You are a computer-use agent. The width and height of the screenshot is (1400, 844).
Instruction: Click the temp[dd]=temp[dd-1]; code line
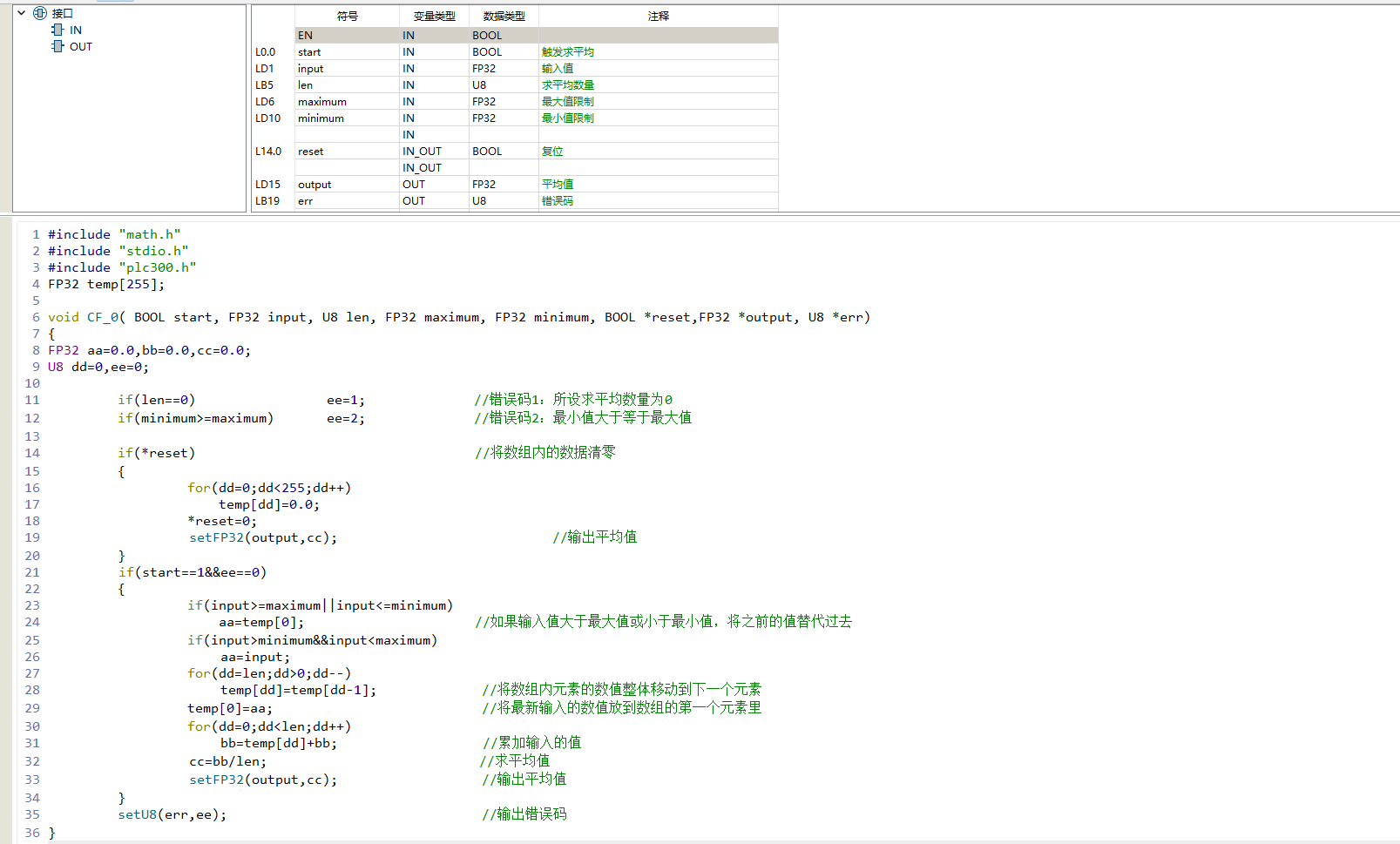coord(298,690)
